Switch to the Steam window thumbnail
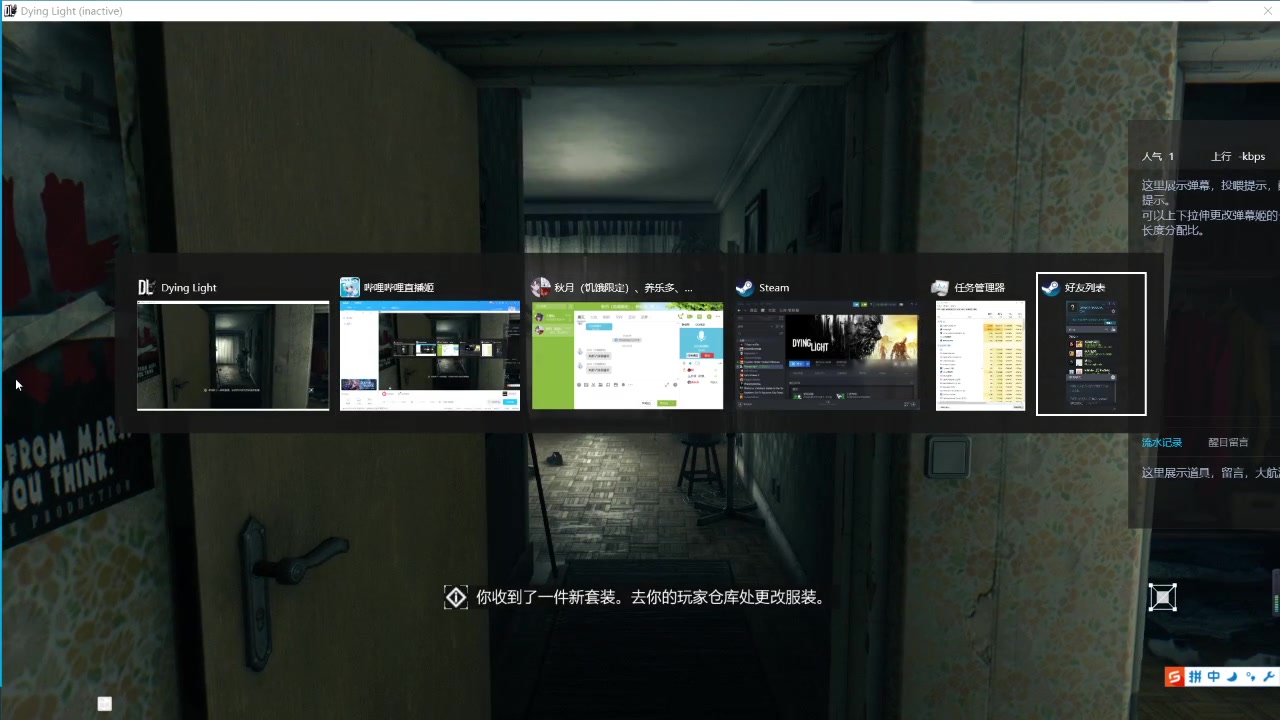The height and width of the screenshot is (720, 1280). click(x=827, y=355)
